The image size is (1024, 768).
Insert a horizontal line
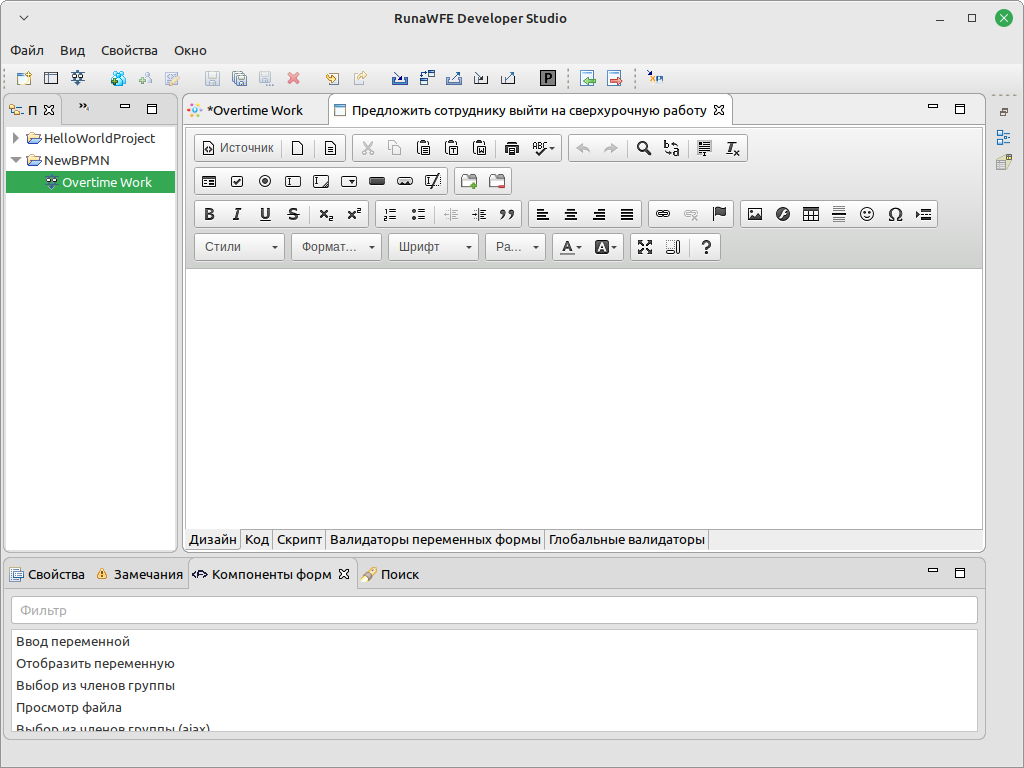click(839, 214)
